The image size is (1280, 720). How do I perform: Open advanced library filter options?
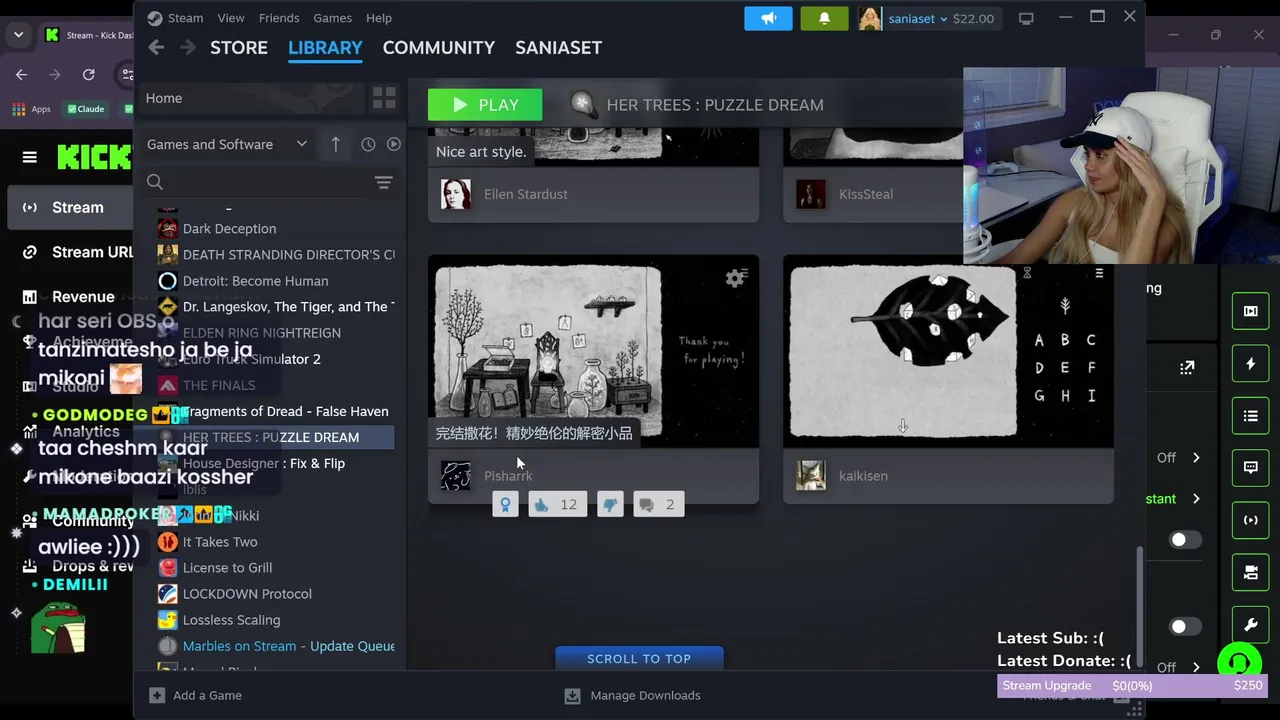[383, 182]
